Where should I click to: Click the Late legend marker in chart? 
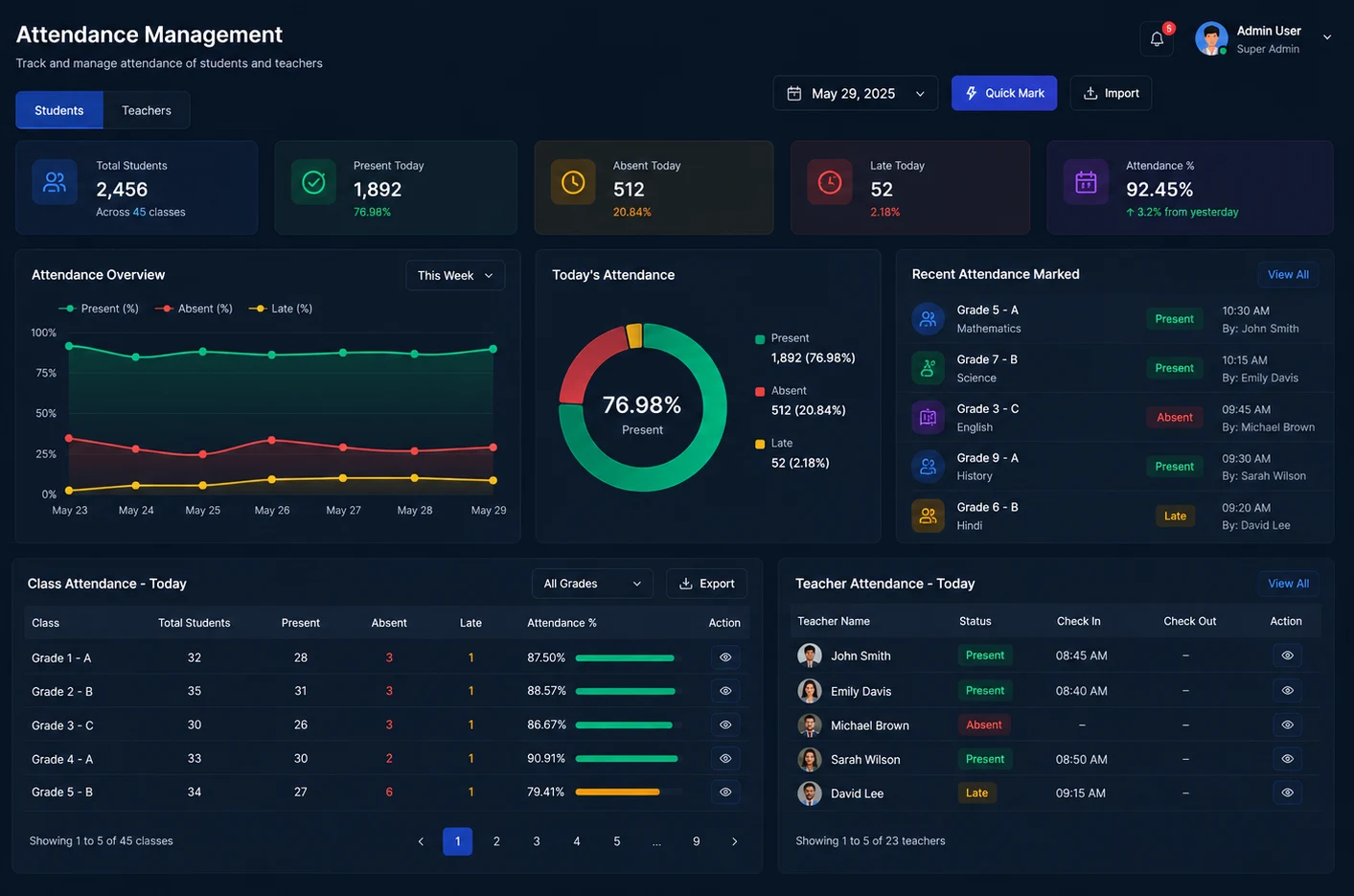pyautogui.click(x=257, y=309)
